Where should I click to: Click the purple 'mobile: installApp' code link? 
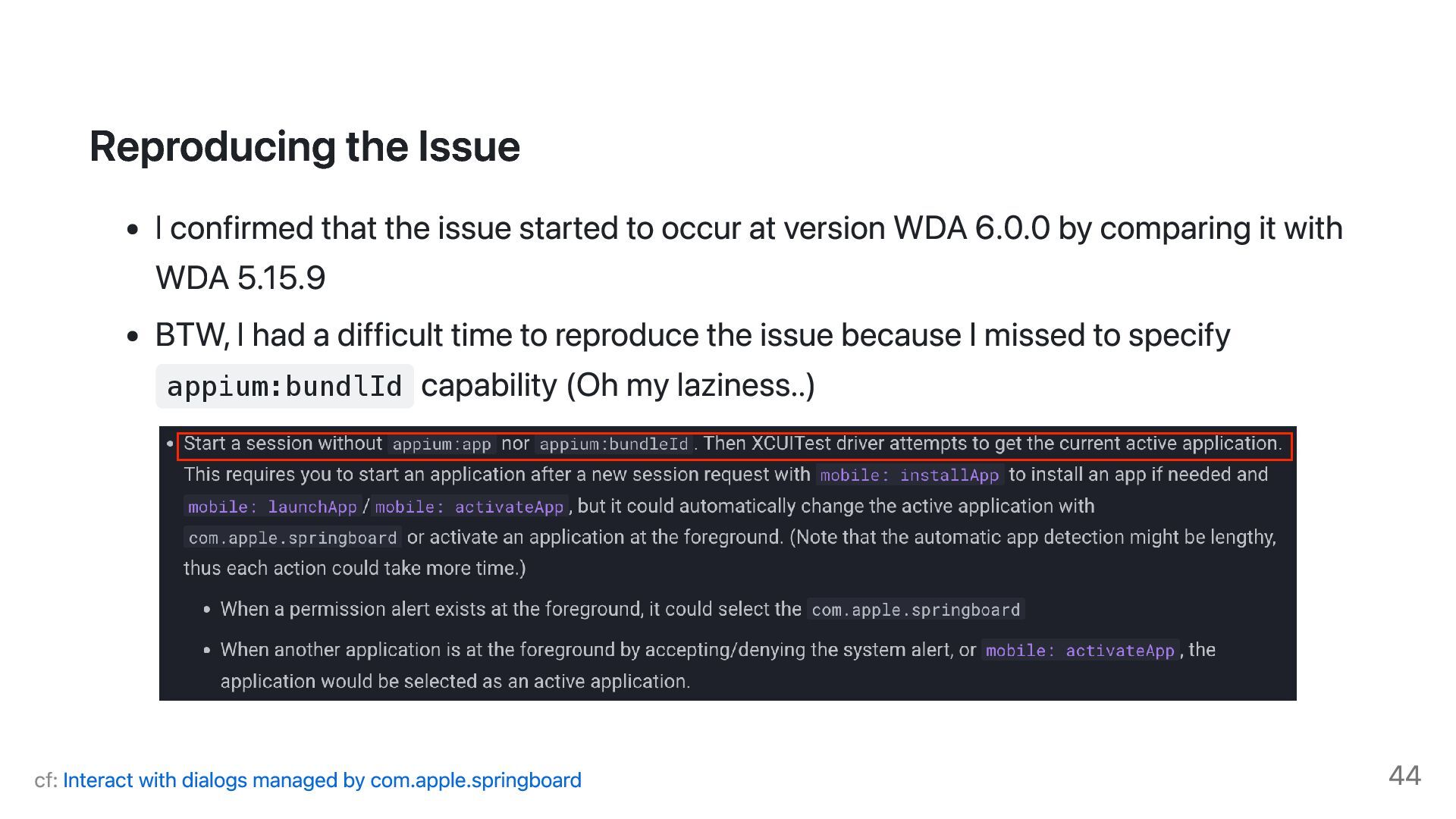coord(909,475)
